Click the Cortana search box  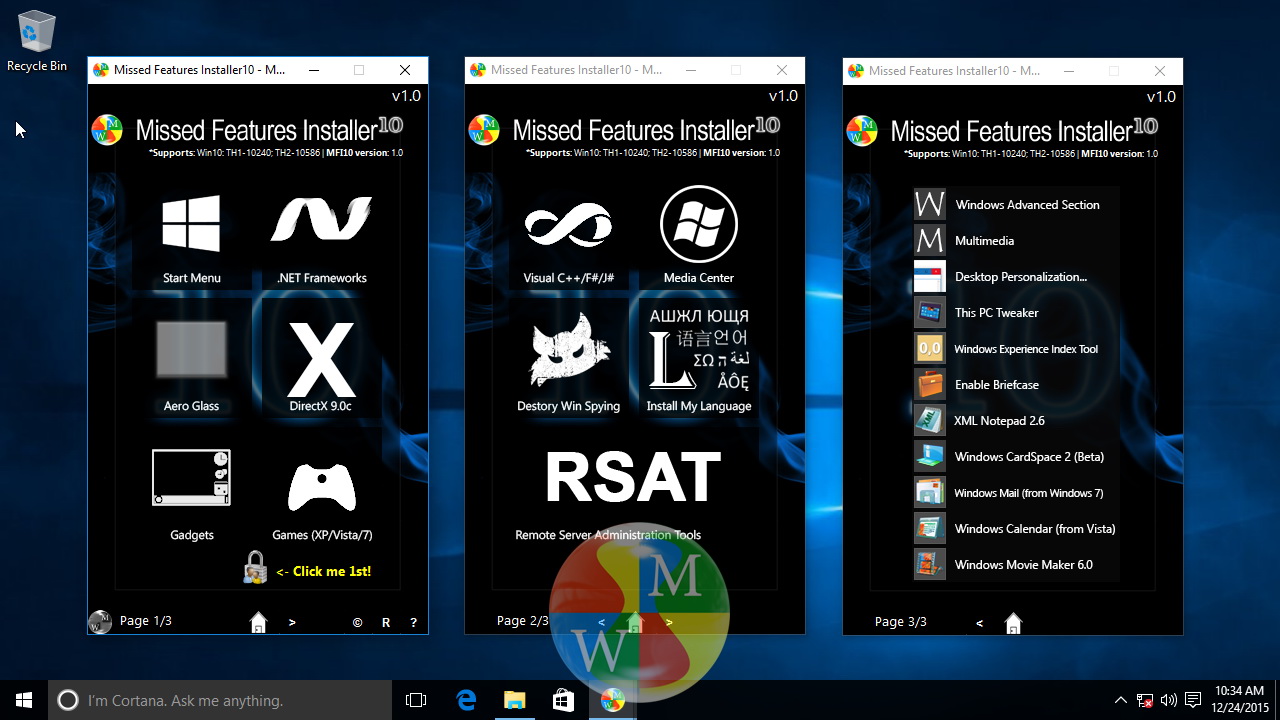coord(220,700)
